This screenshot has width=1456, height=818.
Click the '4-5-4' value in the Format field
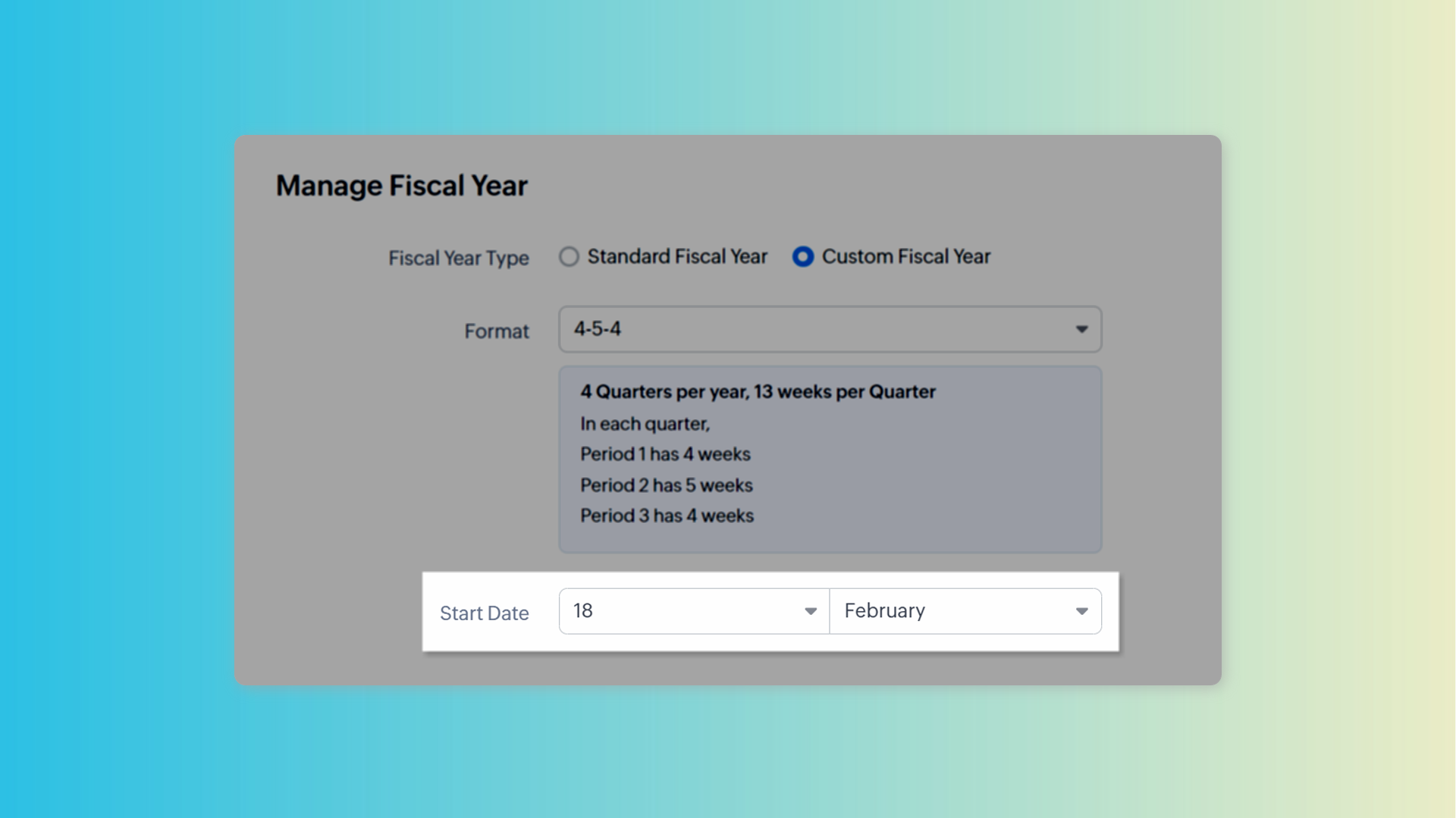point(598,329)
